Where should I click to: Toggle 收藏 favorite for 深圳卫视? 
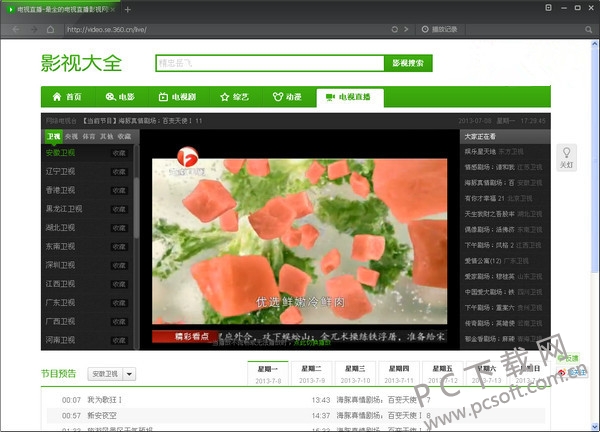pyautogui.click(x=119, y=266)
